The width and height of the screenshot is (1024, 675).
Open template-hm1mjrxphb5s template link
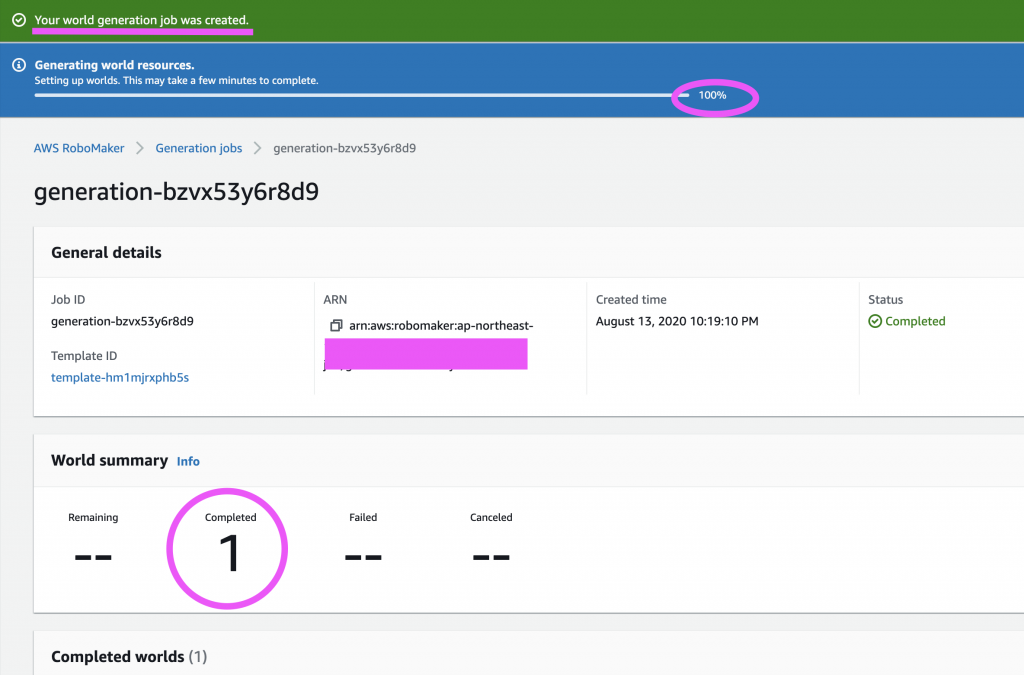tap(120, 377)
